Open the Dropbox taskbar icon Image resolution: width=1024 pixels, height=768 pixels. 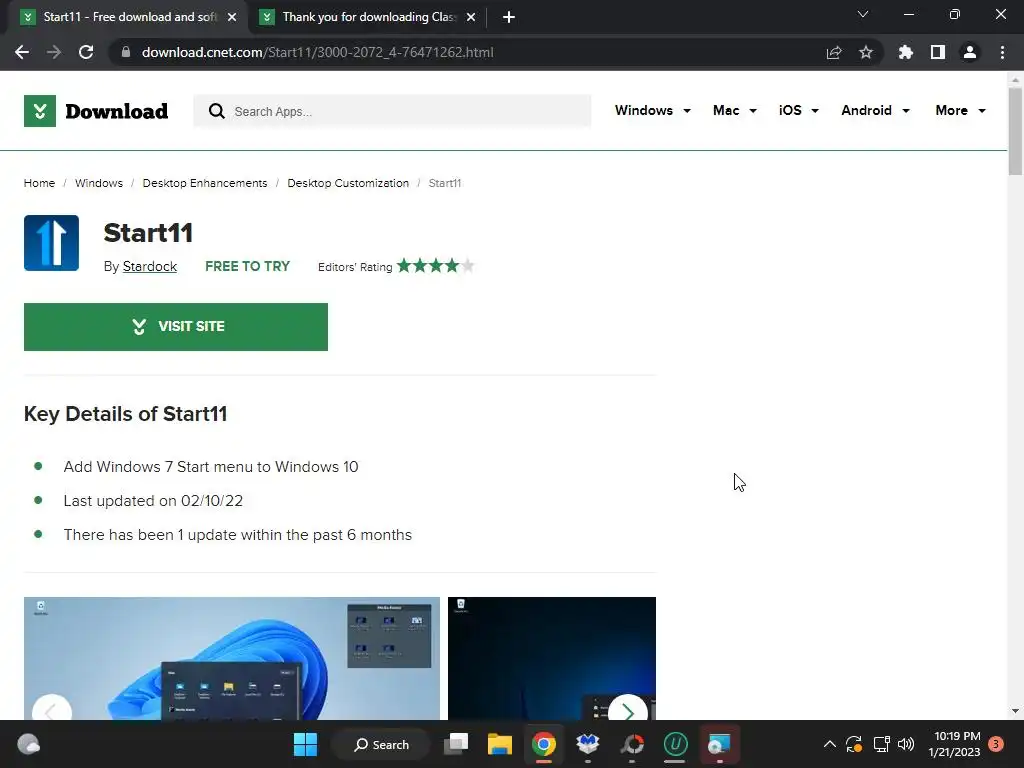coord(588,744)
